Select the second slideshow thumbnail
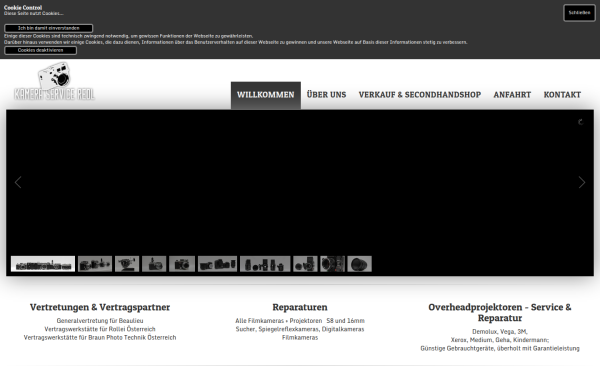600x375 pixels. click(95, 264)
